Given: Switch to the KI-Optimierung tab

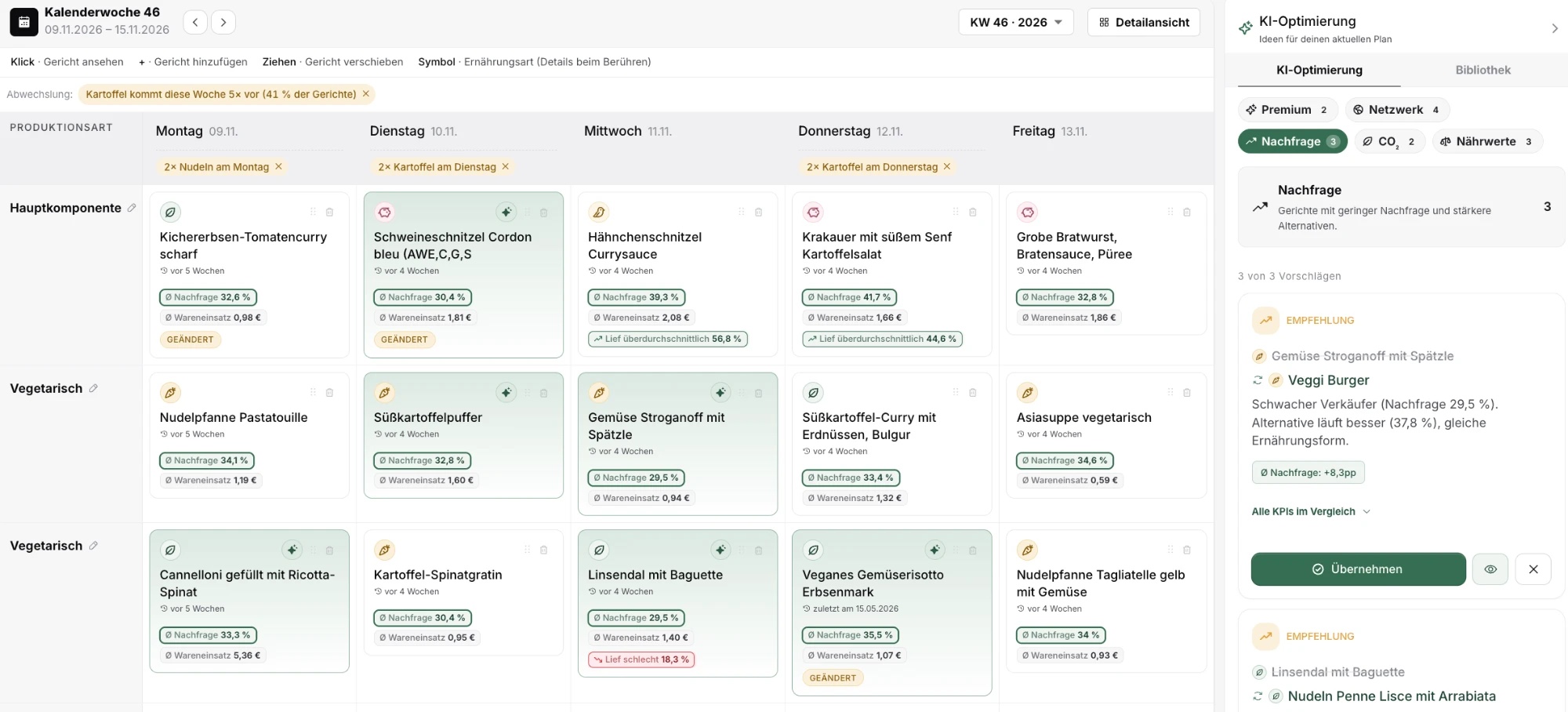Looking at the screenshot, I should (x=1319, y=70).
